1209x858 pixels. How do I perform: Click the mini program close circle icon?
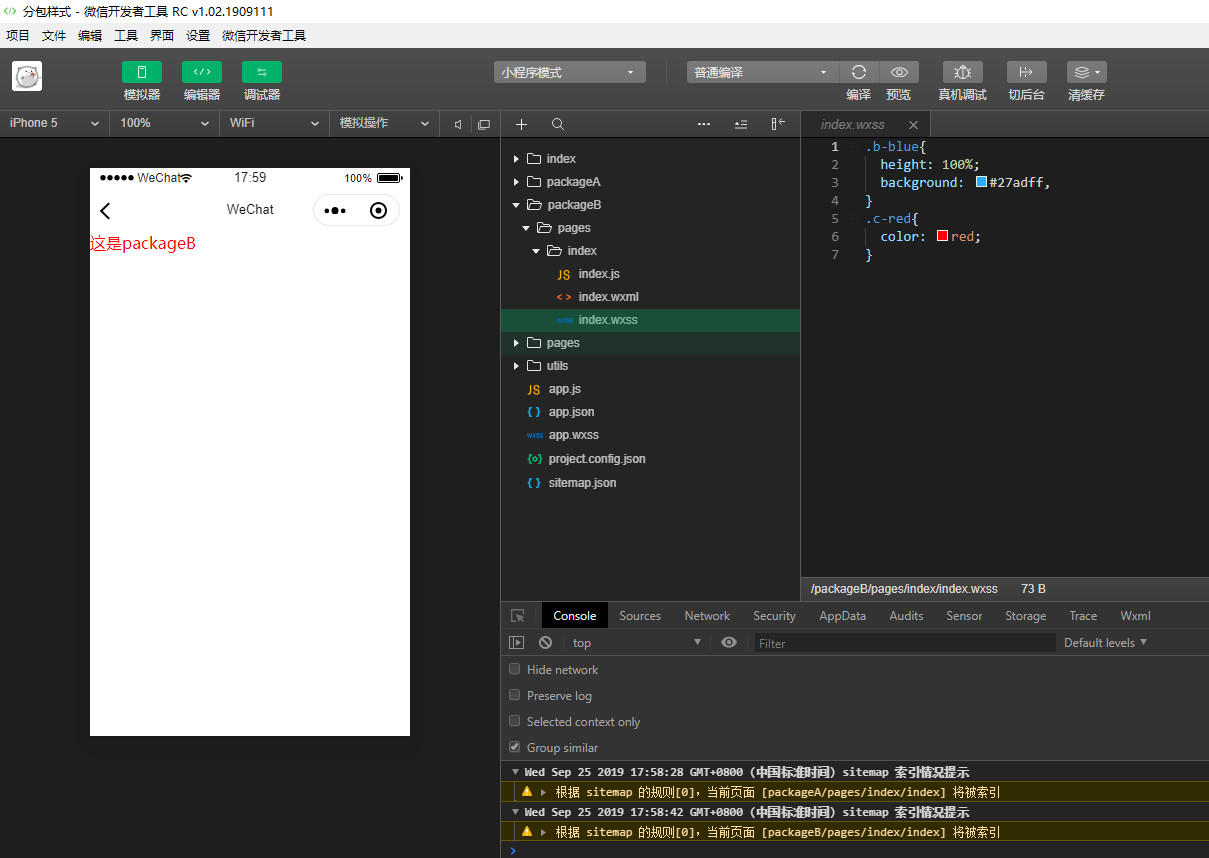378,210
